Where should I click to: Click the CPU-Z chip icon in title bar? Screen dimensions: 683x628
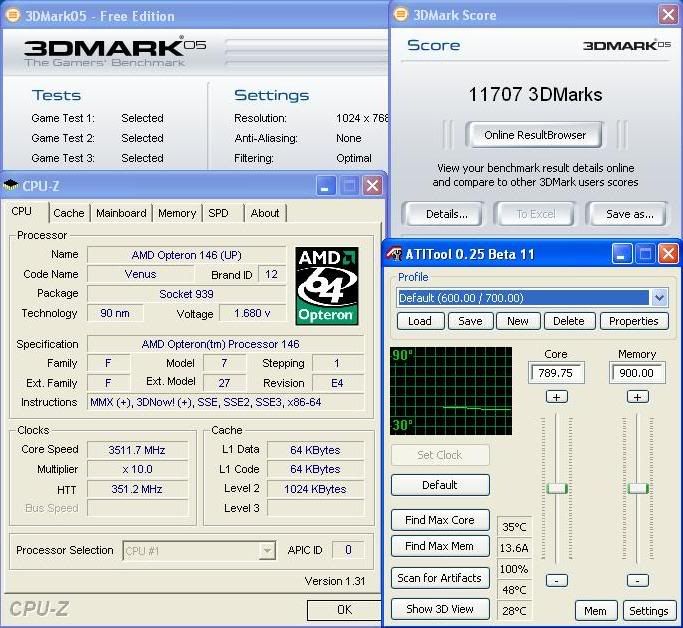(x=10, y=185)
